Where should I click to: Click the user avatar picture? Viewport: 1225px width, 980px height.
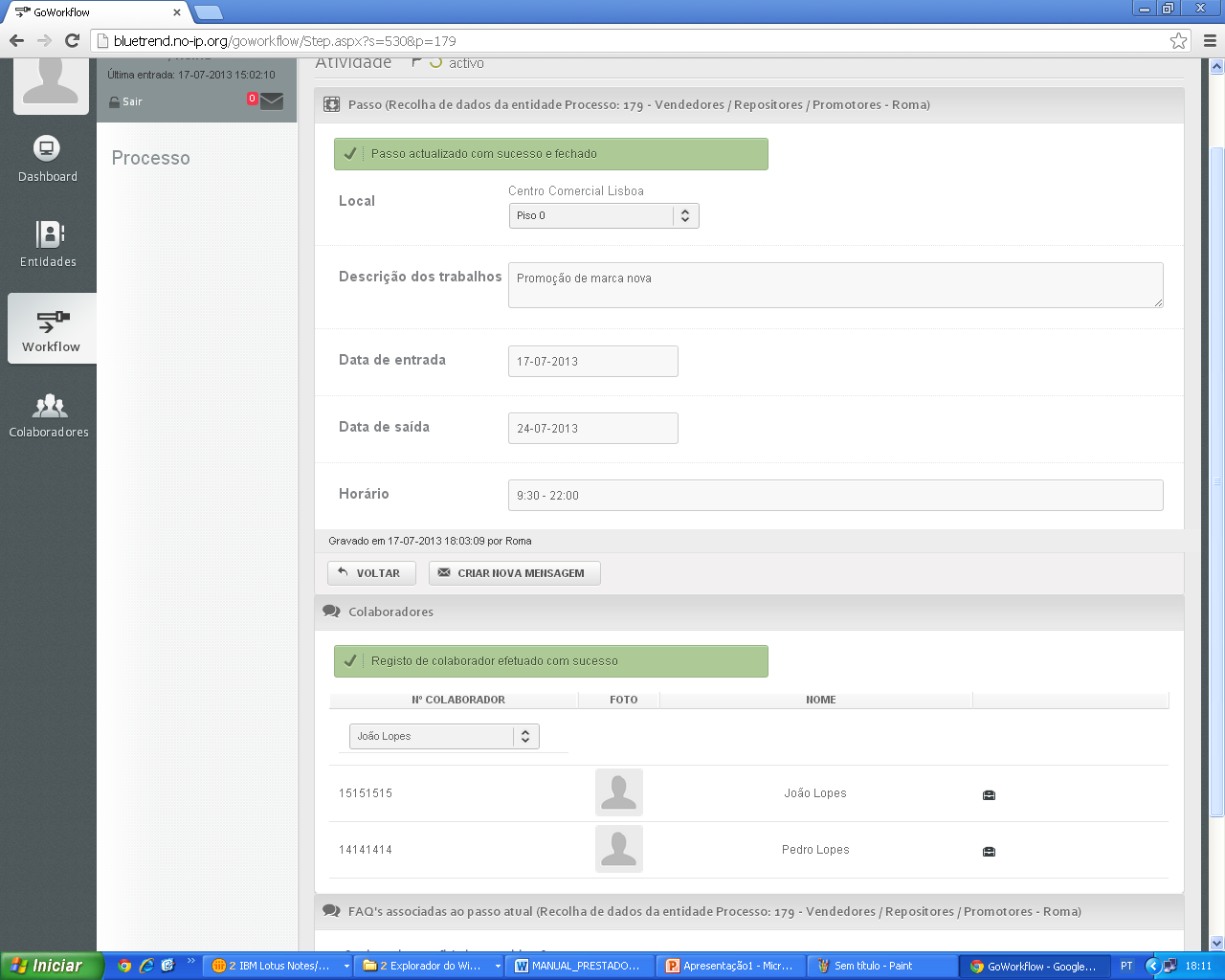[51, 84]
